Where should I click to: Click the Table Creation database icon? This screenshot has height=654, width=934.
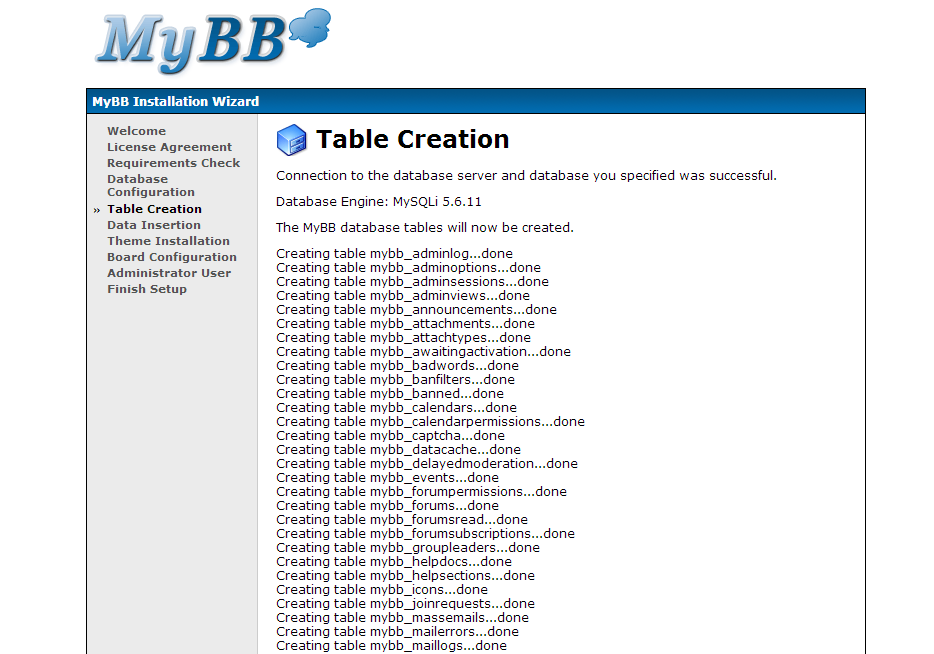(291, 140)
